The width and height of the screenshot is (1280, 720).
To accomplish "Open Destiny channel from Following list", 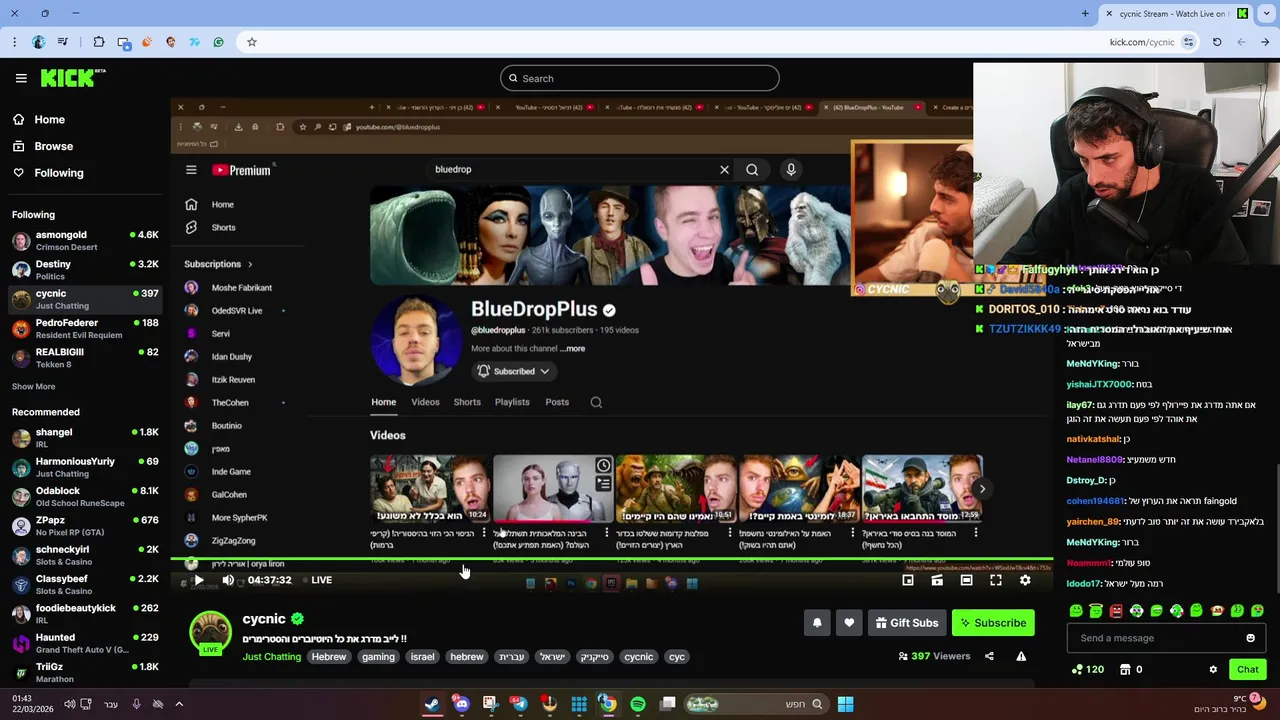I will click(85, 270).
